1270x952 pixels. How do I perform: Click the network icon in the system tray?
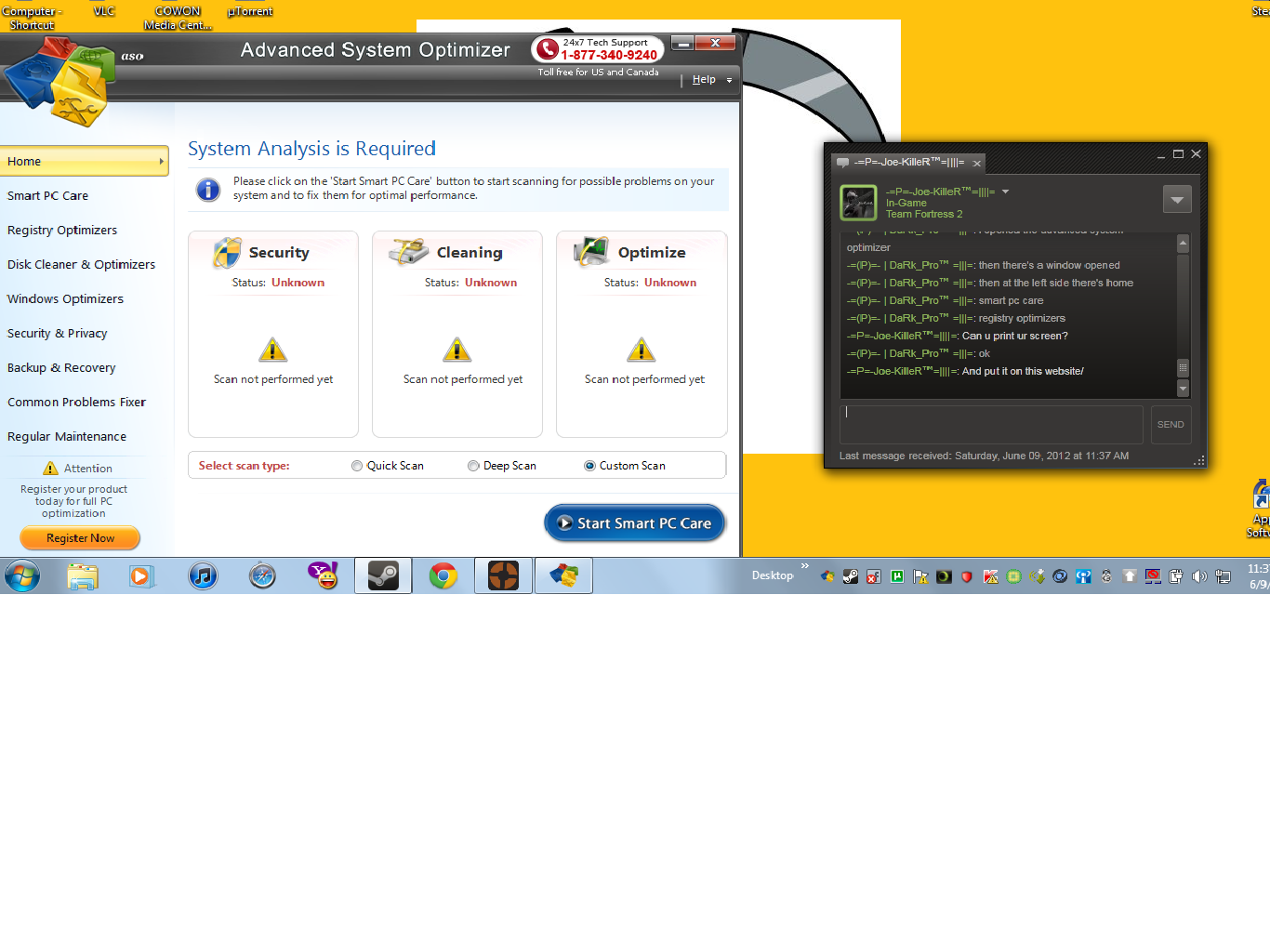[x=1224, y=576]
